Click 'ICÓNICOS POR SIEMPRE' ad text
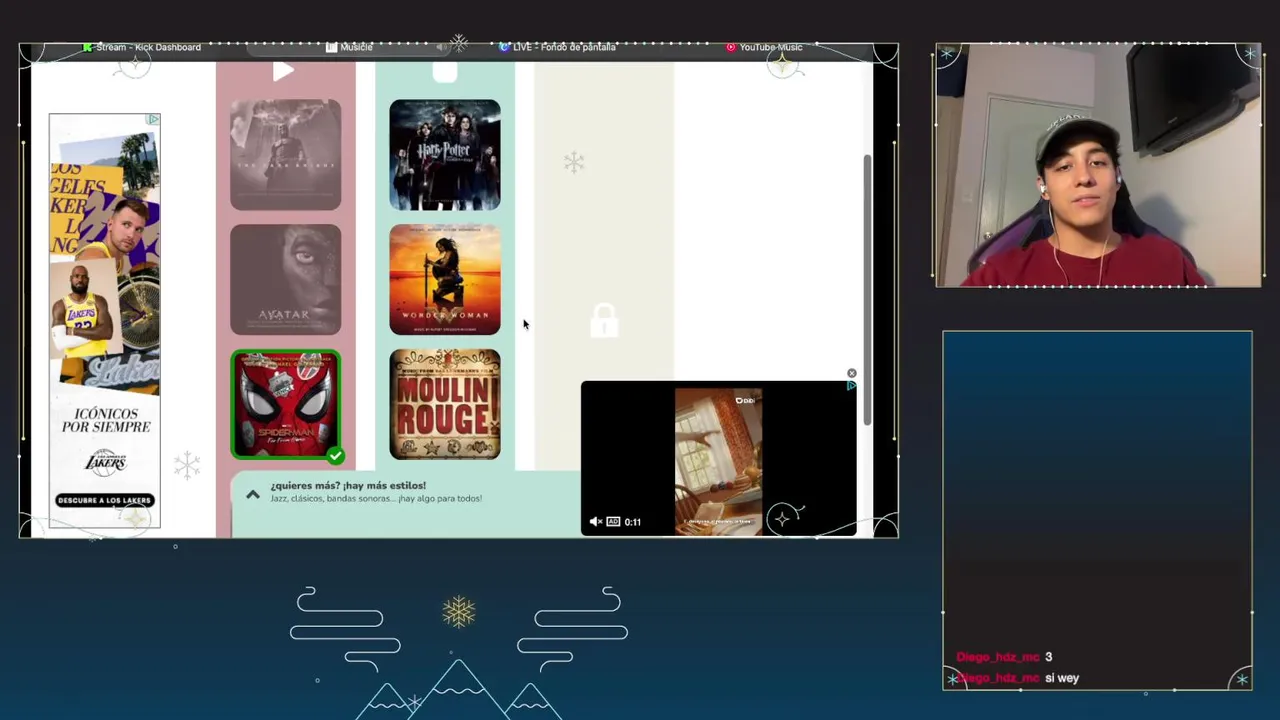Viewport: 1280px width, 720px height. pyautogui.click(x=106, y=420)
